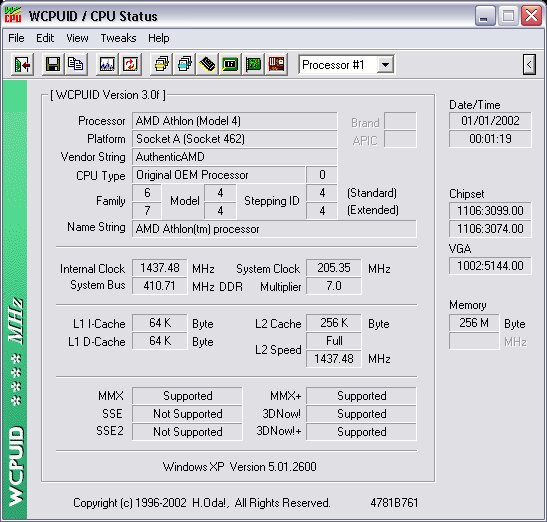Click the L1 D-Cache 64 K value
Screen dimensions: 547x522
[x=160, y=341]
